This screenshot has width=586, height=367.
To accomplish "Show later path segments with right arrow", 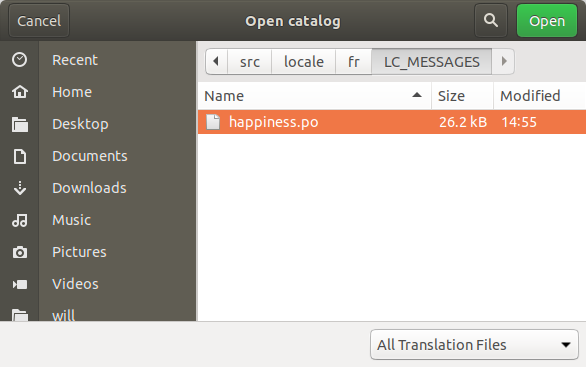I will (x=503, y=62).
